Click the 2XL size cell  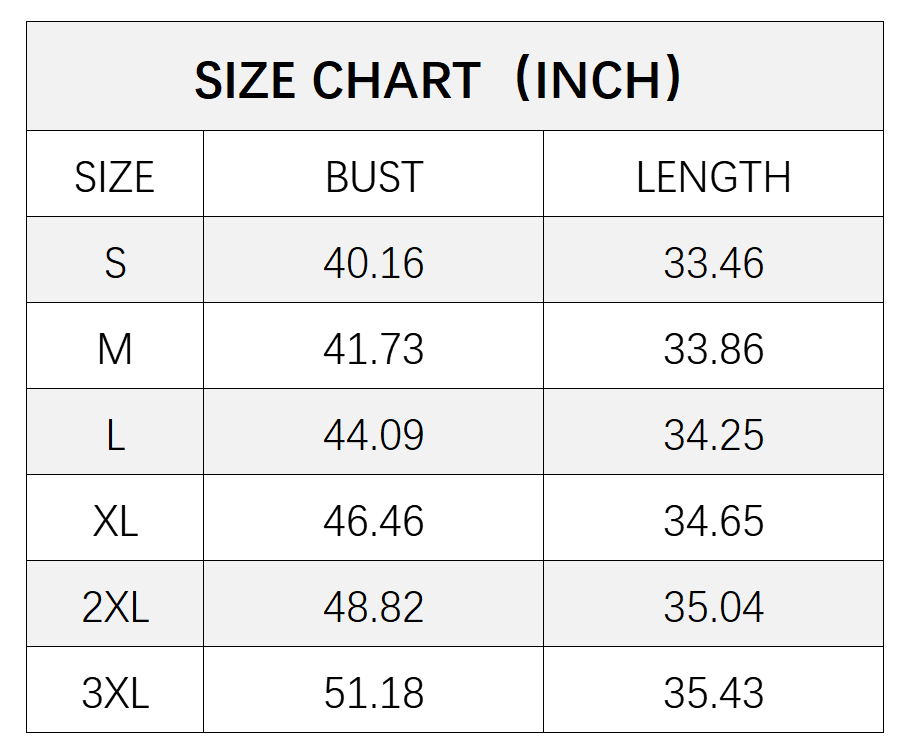(115, 607)
